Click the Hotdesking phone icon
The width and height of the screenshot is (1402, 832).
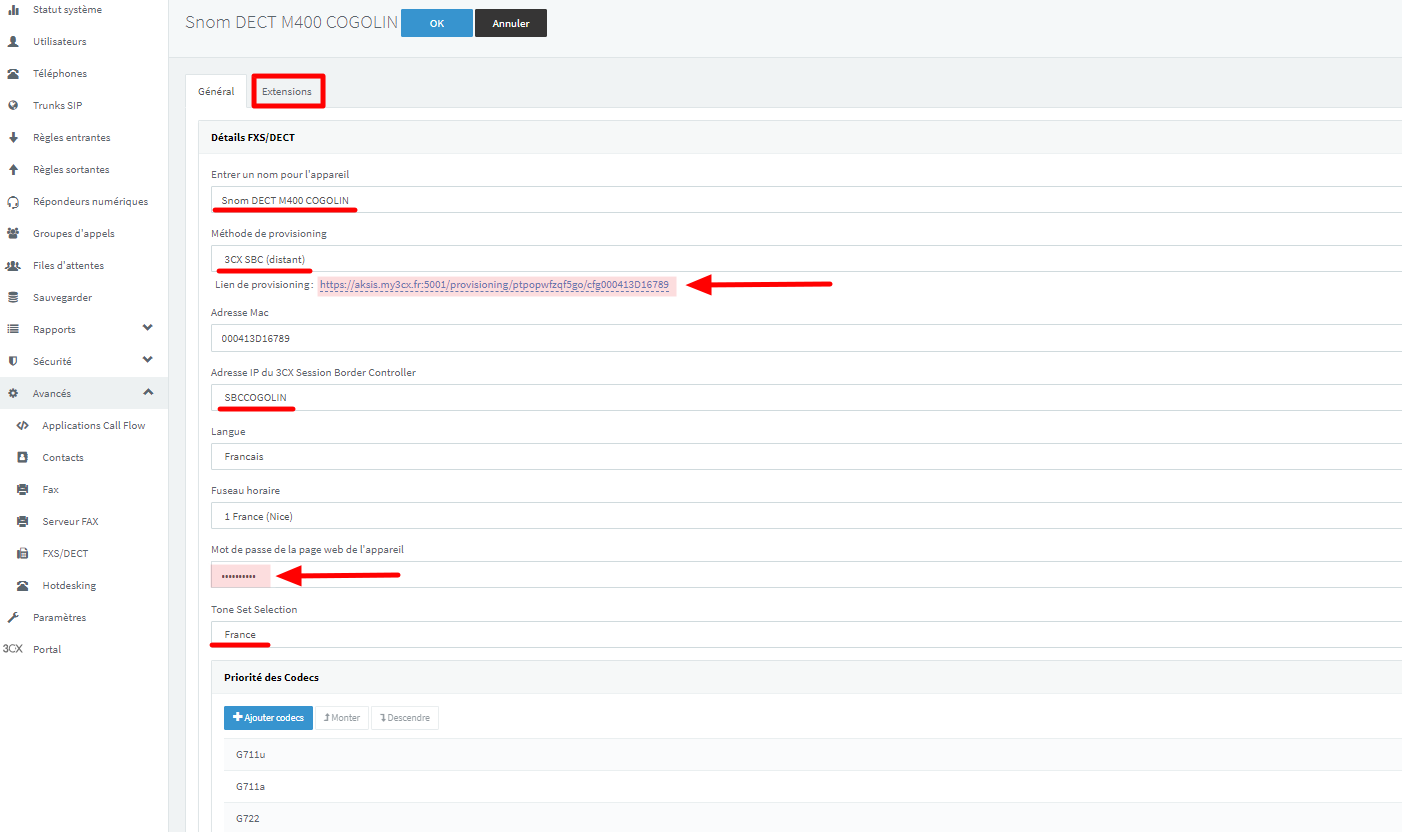(x=23, y=586)
